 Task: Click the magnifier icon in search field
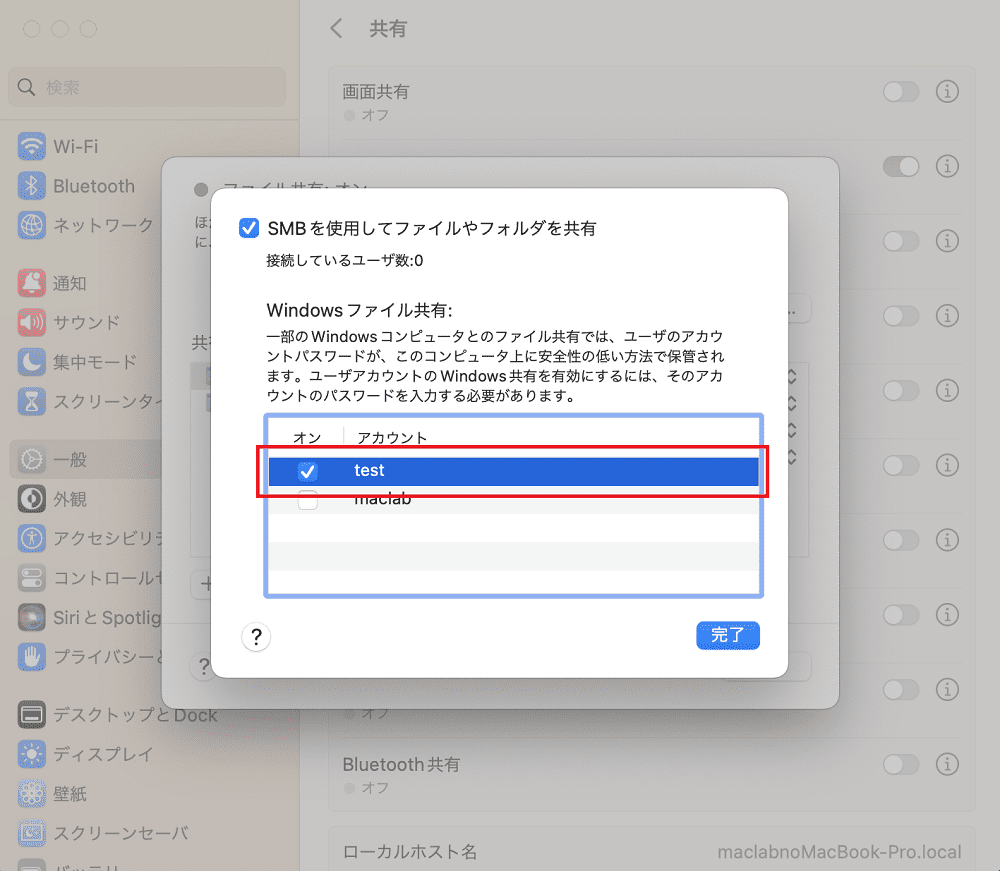pyautogui.click(x=26, y=87)
